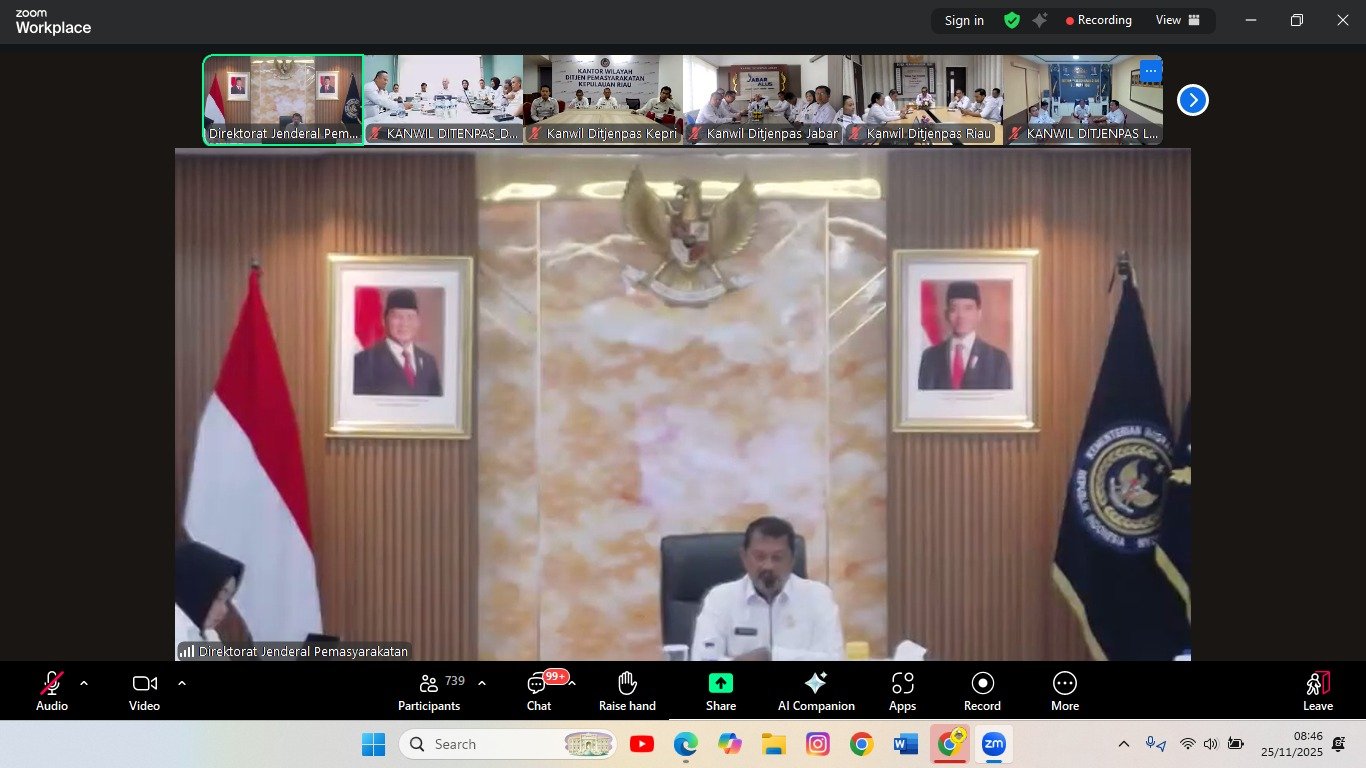Open the Apps panel

(902, 690)
